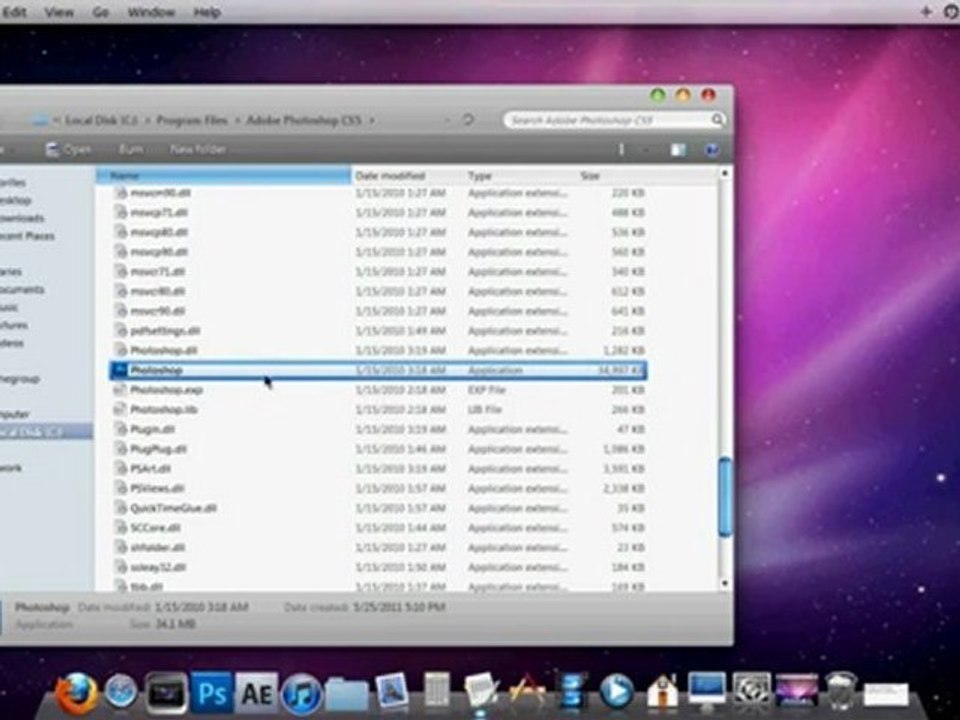The height and width of the screenshot is (720, 960).
Task: Open Firefox from the dock
Action: tap(77, 692)
